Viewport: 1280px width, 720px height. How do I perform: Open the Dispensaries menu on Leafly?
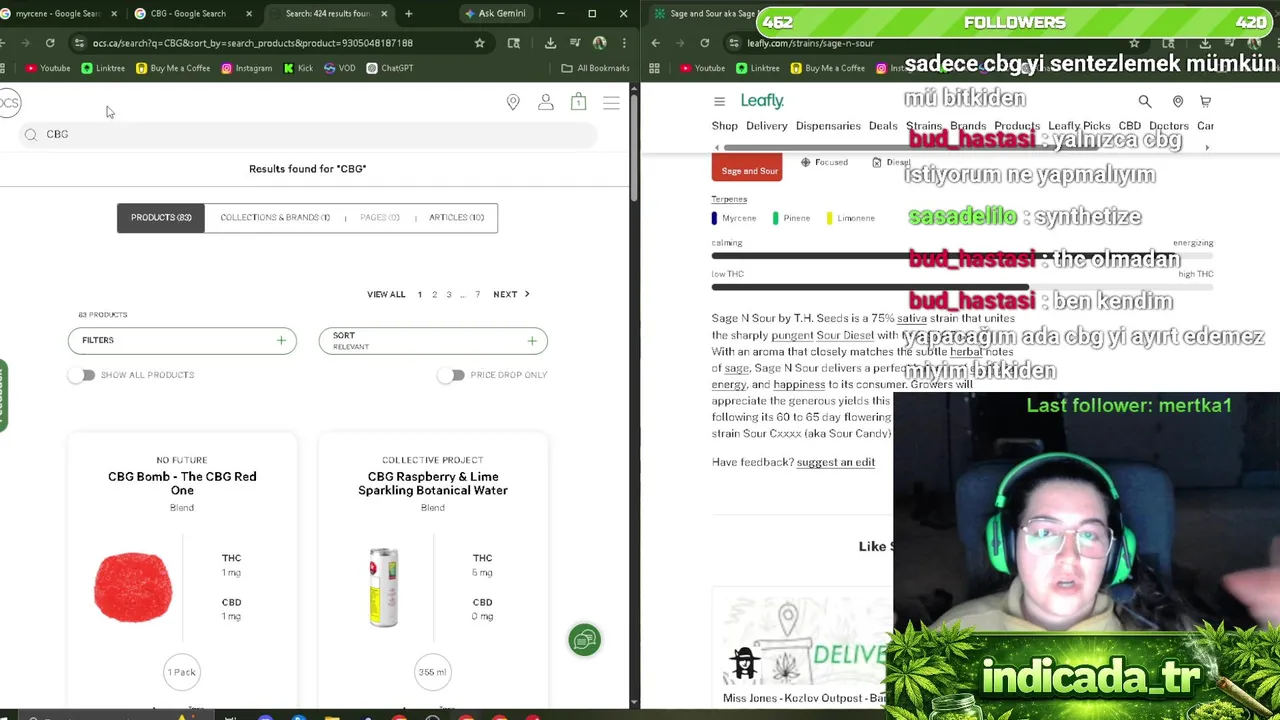pos(828,126)
